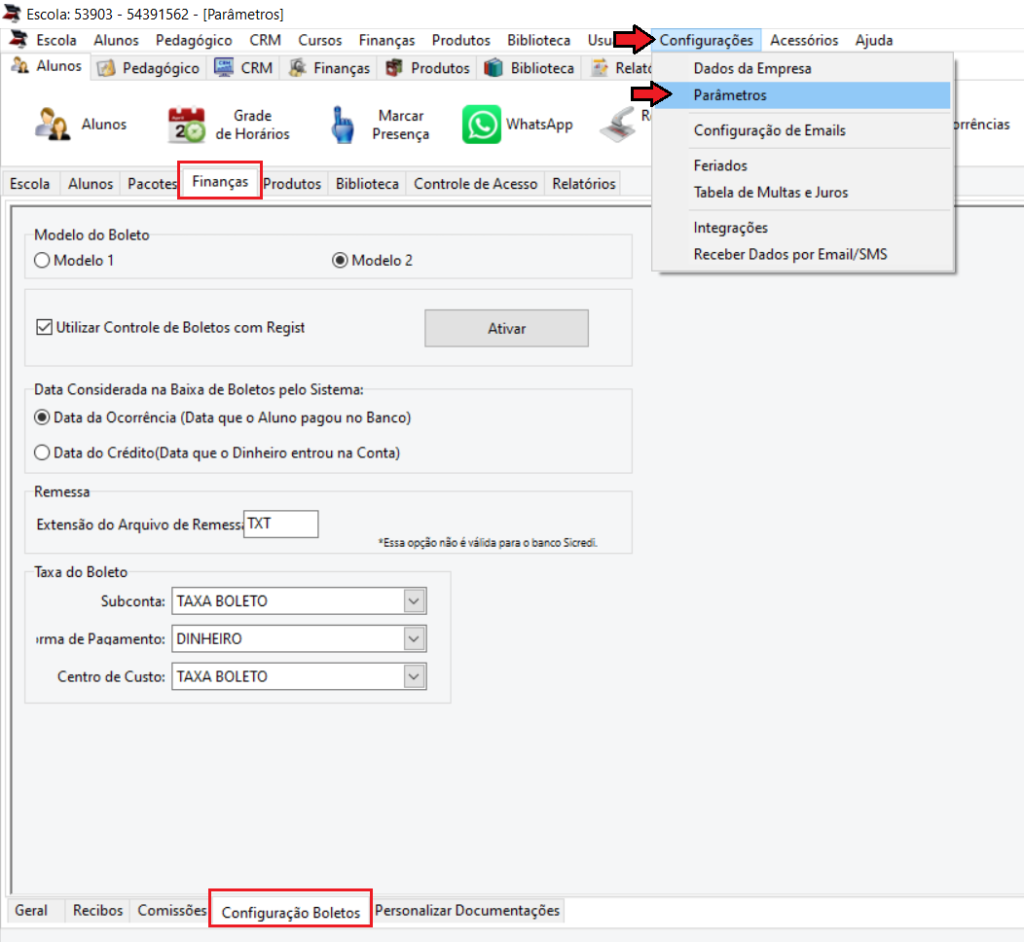The height and width of the screenshot is (942, 1024).
Task: Click the Ativar button
Action: [x=506, y=328]
